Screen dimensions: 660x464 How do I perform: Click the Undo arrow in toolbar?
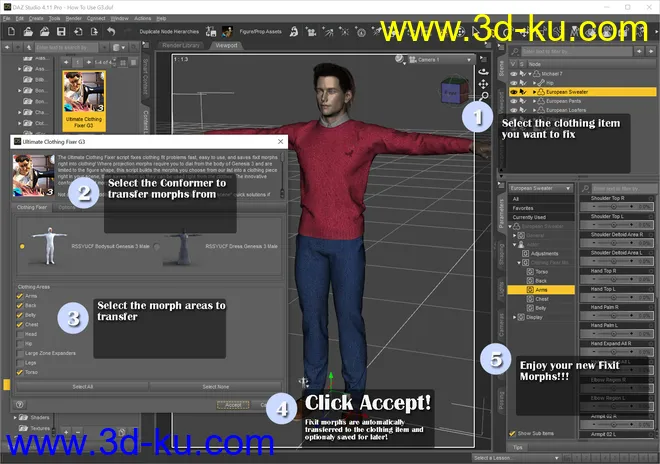coord(109,32)
